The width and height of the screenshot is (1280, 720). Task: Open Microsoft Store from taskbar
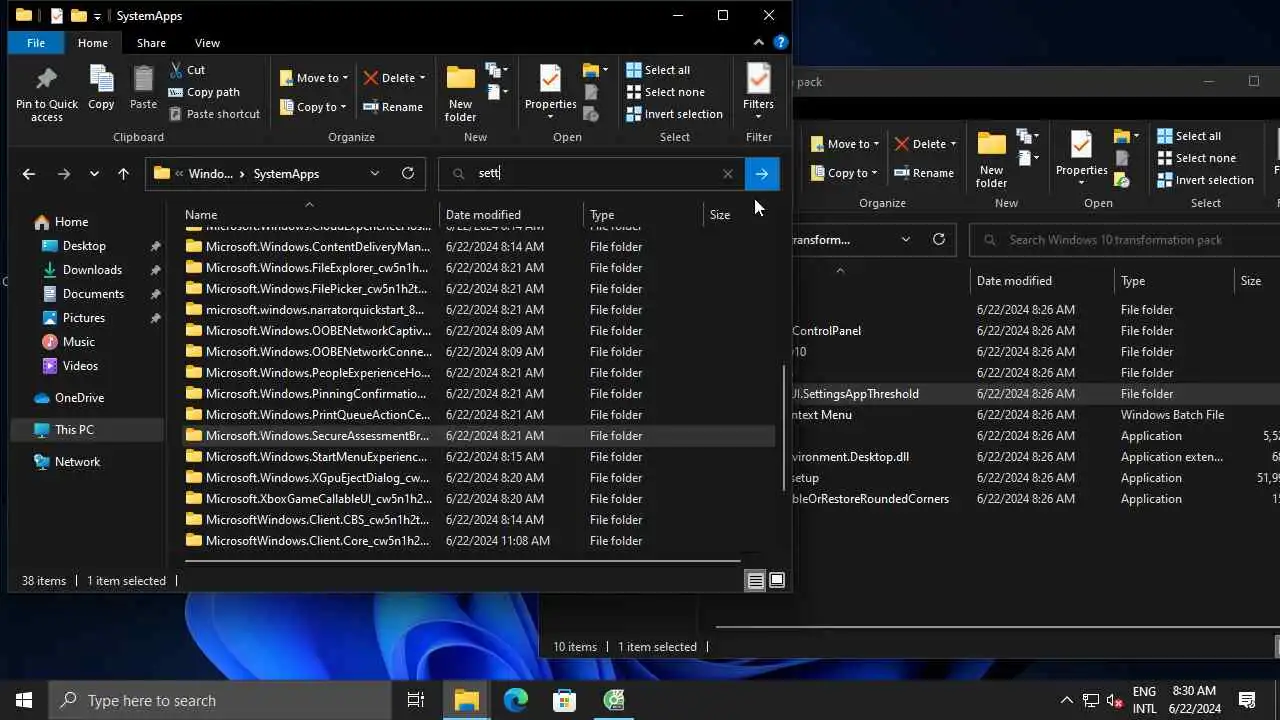click(565, 700)
